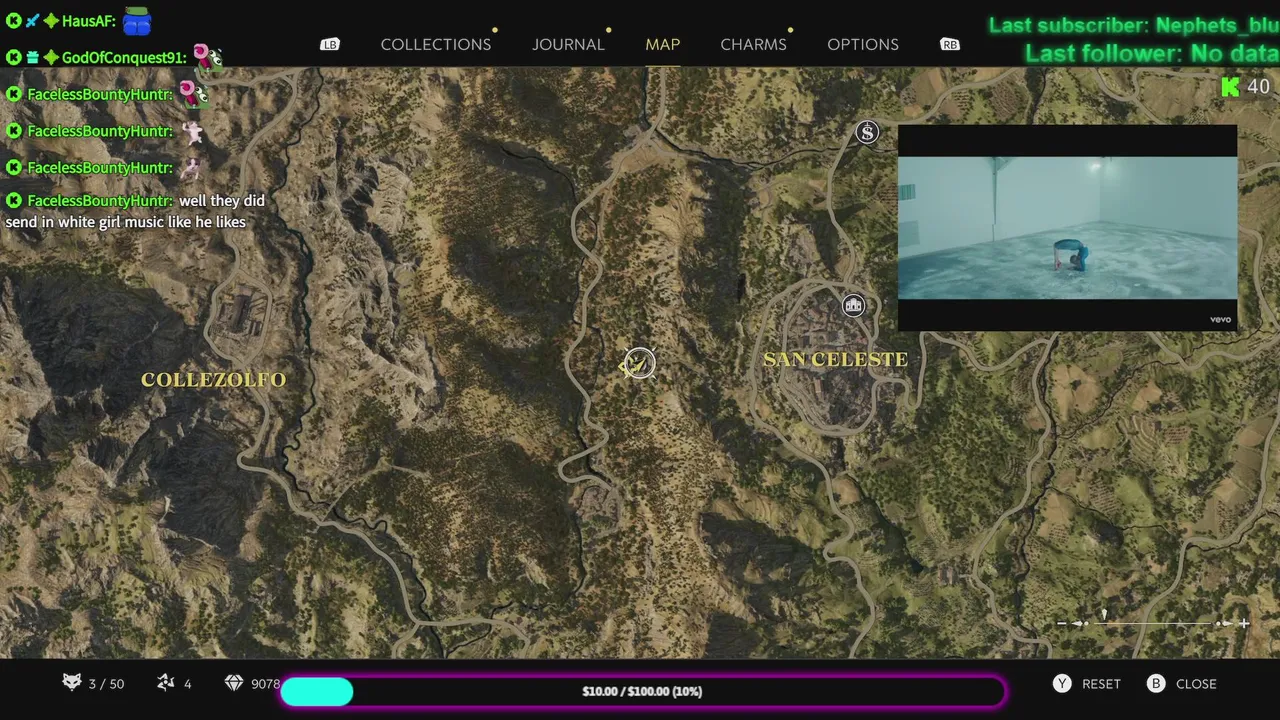Open the OPTIONS tab
The height and width of the screenshot is (720, 1280).
click(x=862, y=44)
